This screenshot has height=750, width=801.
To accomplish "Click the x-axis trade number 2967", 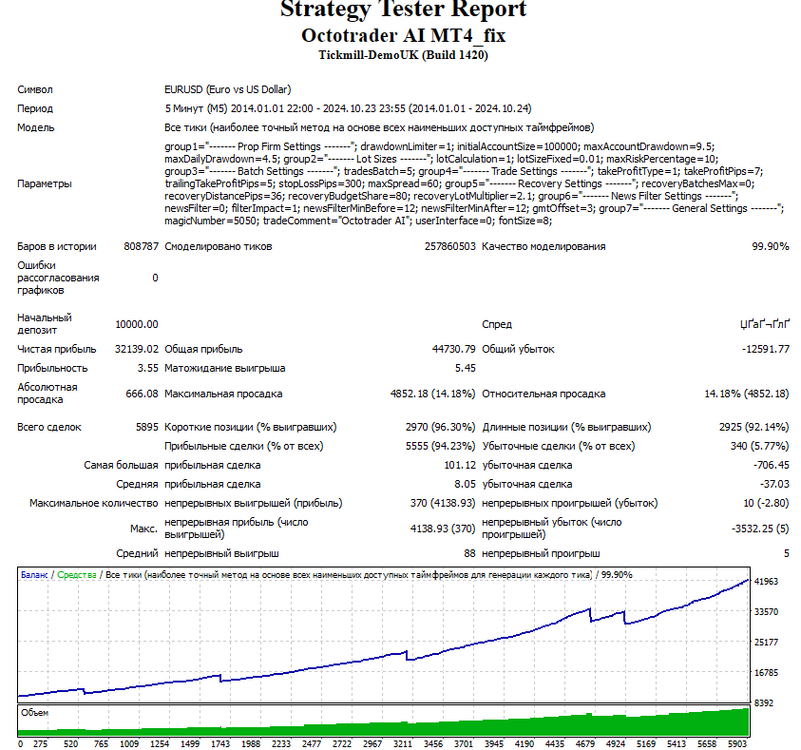I will tap(372, 744).
